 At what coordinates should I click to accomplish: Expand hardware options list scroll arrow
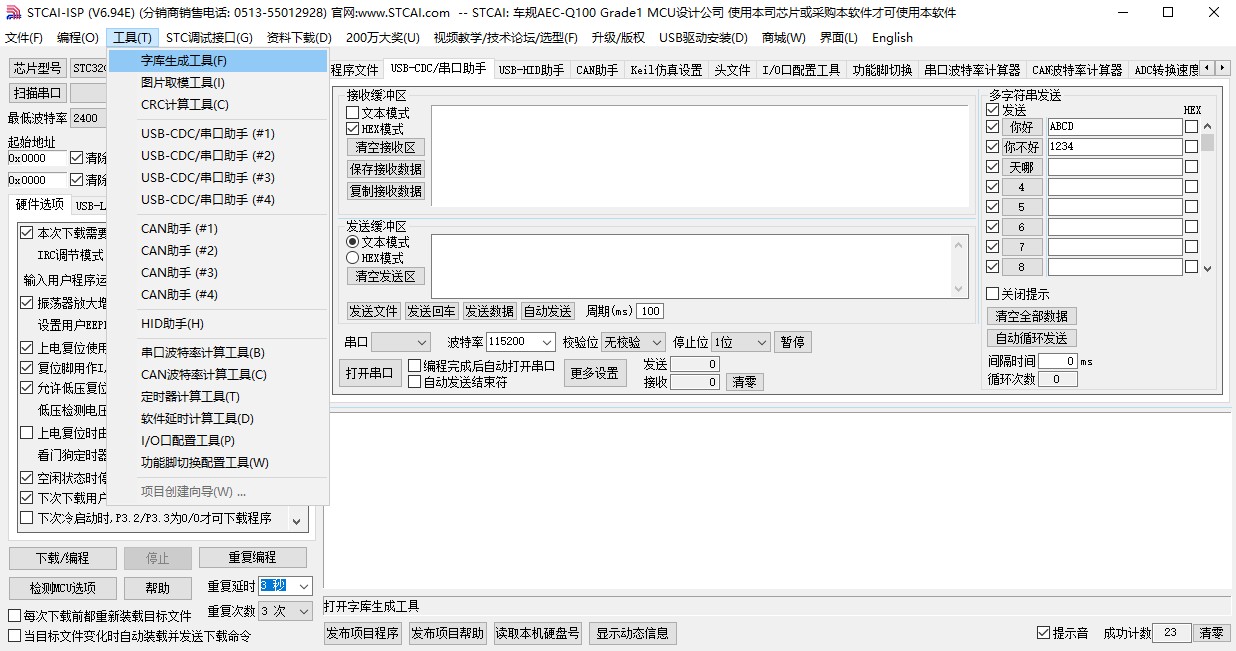(x=297, y=520)
